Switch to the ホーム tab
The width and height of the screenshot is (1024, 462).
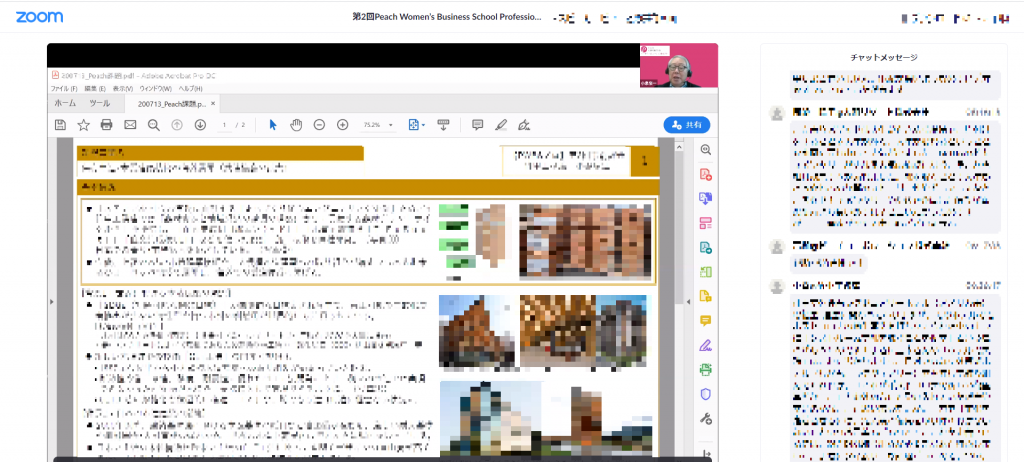65,103
